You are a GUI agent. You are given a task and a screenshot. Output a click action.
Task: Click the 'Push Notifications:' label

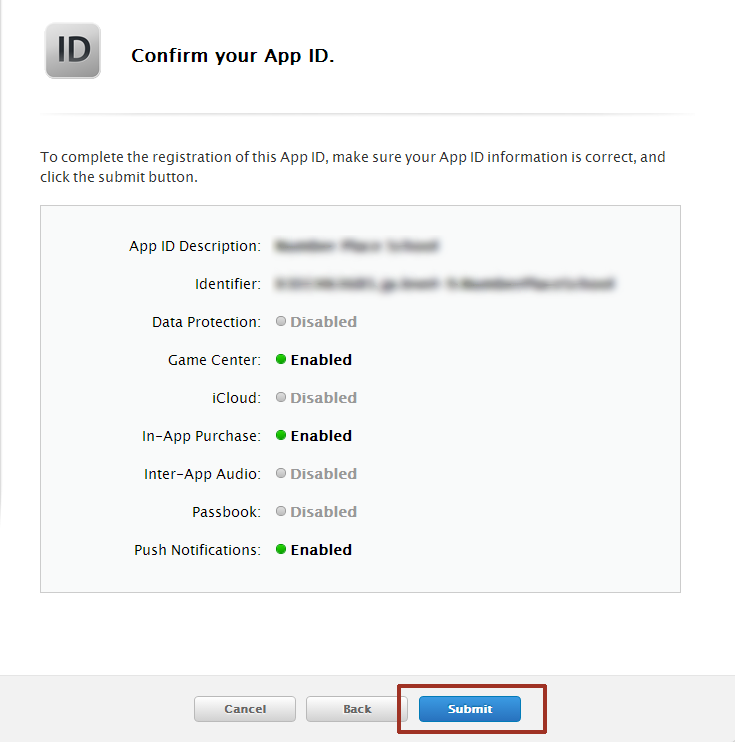[197, 550]
